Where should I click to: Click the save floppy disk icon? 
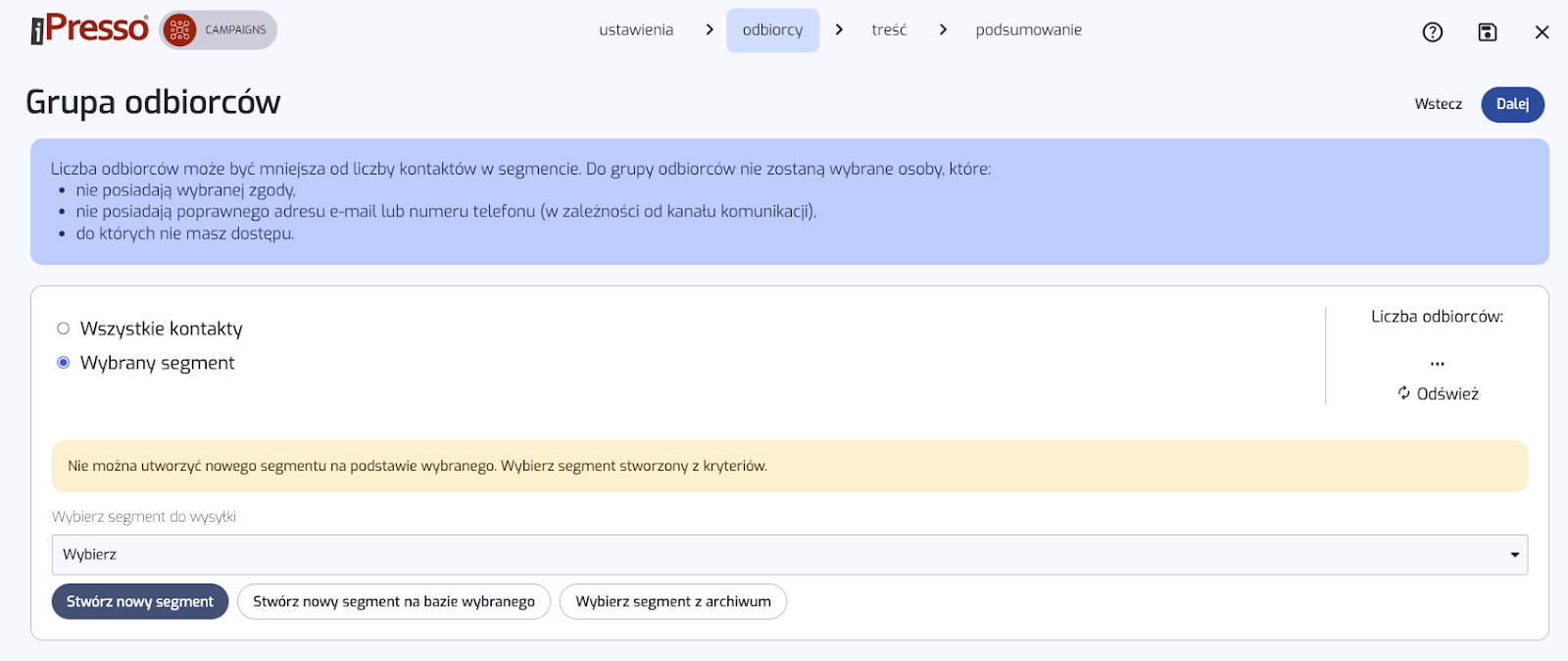click(1487, 32)
